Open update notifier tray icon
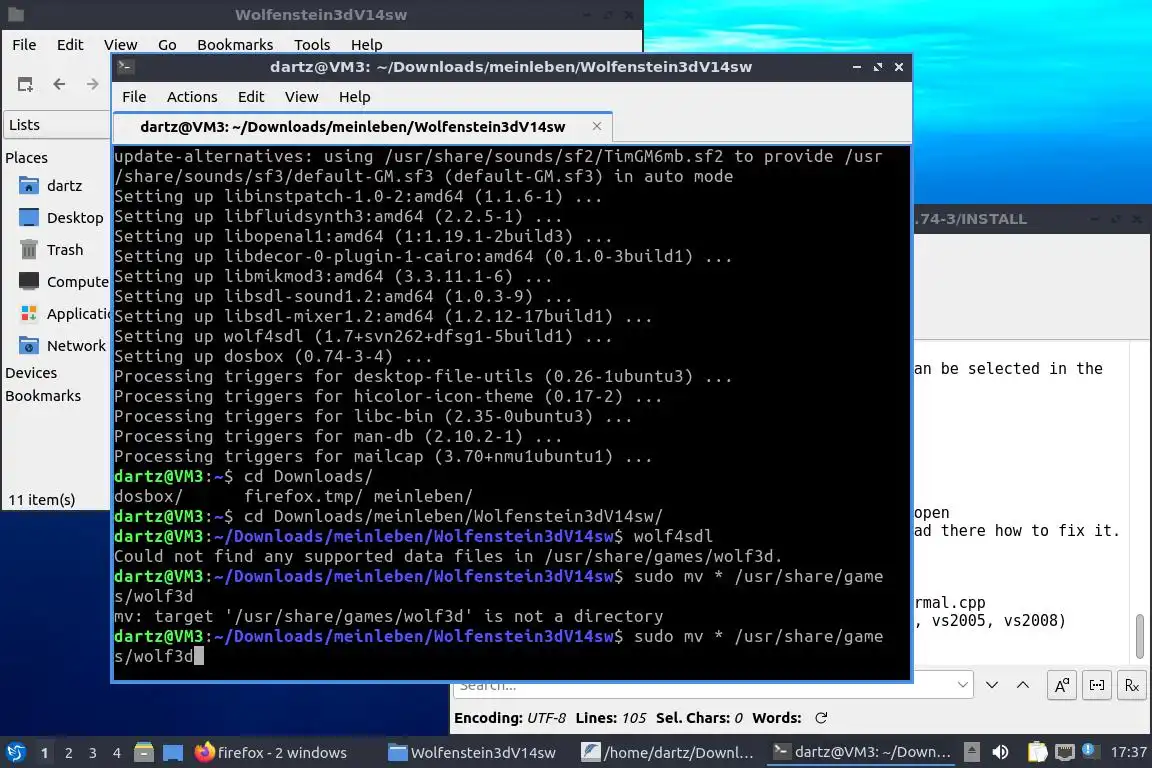This screenshot has height=768, width=1152. point(1090,750)
